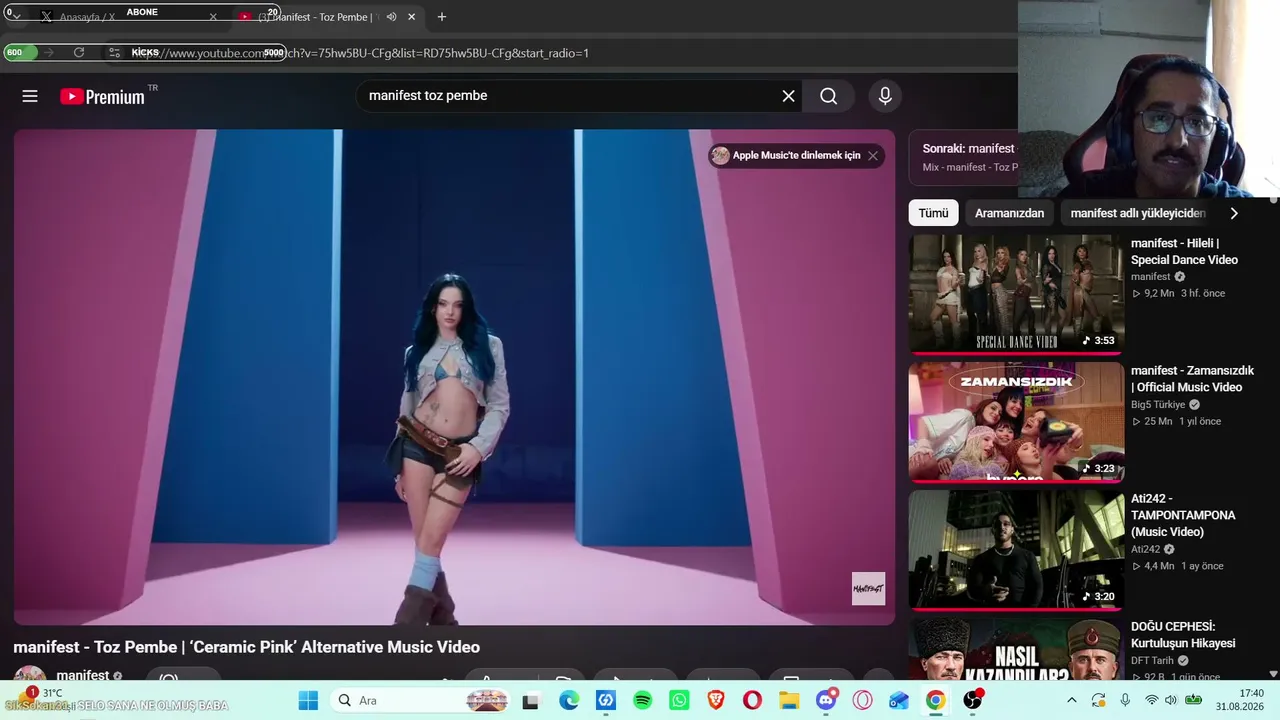
Task: Click the video player area
Action: (454, 377)
